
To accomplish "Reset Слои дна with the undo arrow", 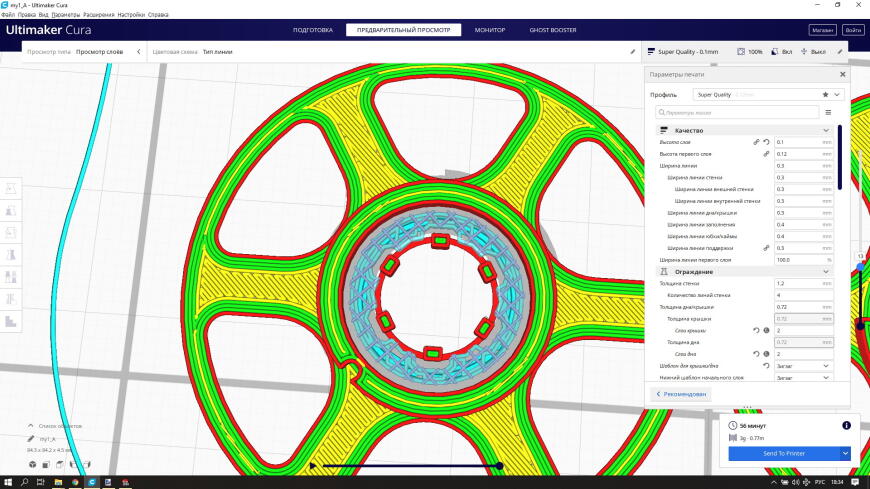I will (x=756, y=354).
